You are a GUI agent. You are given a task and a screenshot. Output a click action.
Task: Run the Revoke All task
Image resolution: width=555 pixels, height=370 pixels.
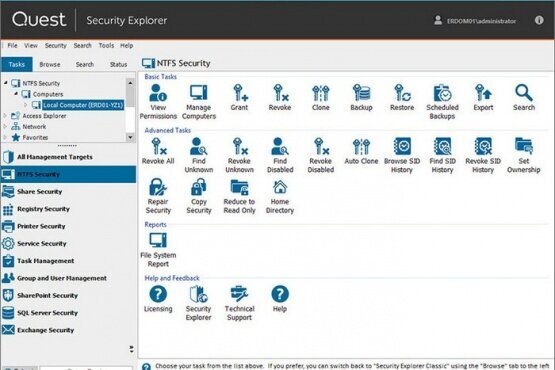pyautogui.click(x=158, y=151)
